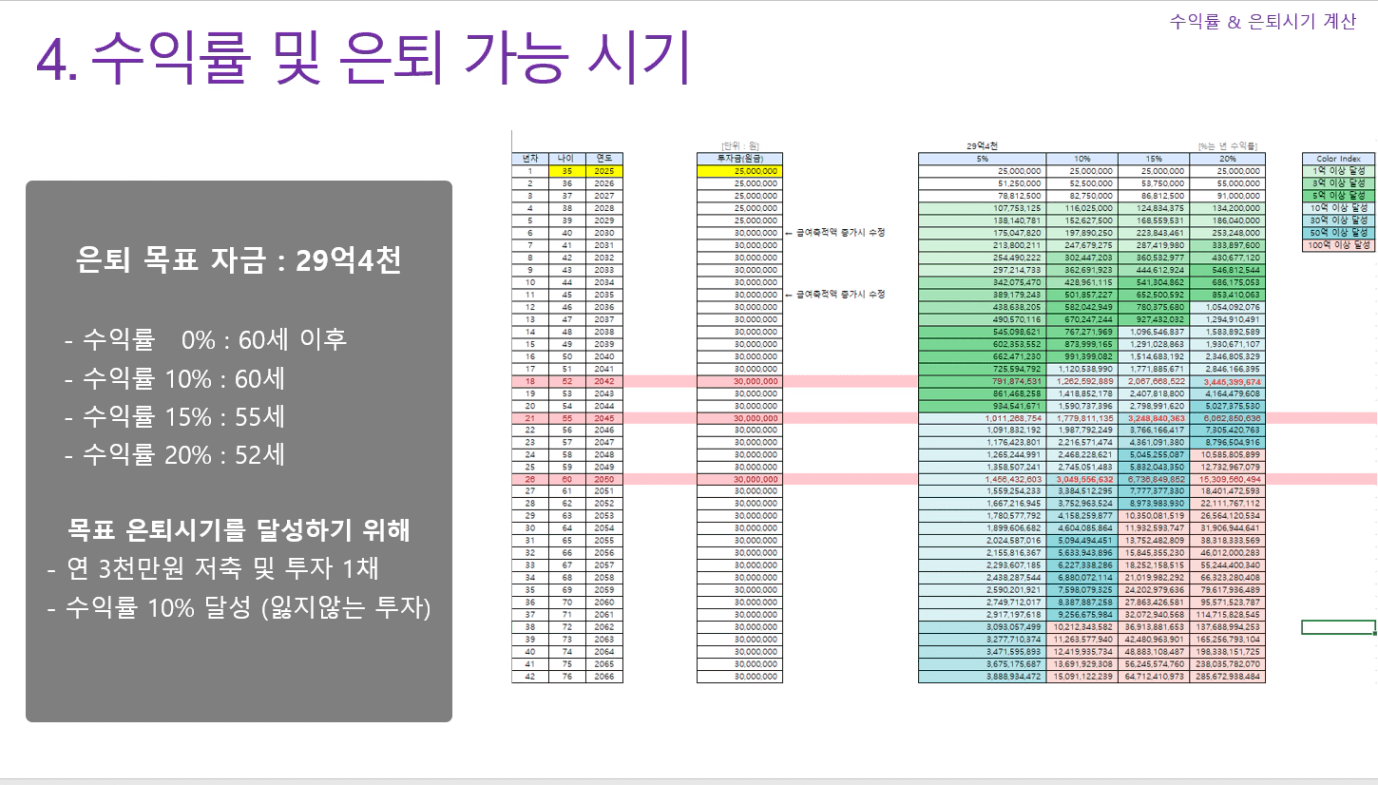Select the '수익률 15% : 55세' line
The image size is (1378, 785).
pos(175,416)
